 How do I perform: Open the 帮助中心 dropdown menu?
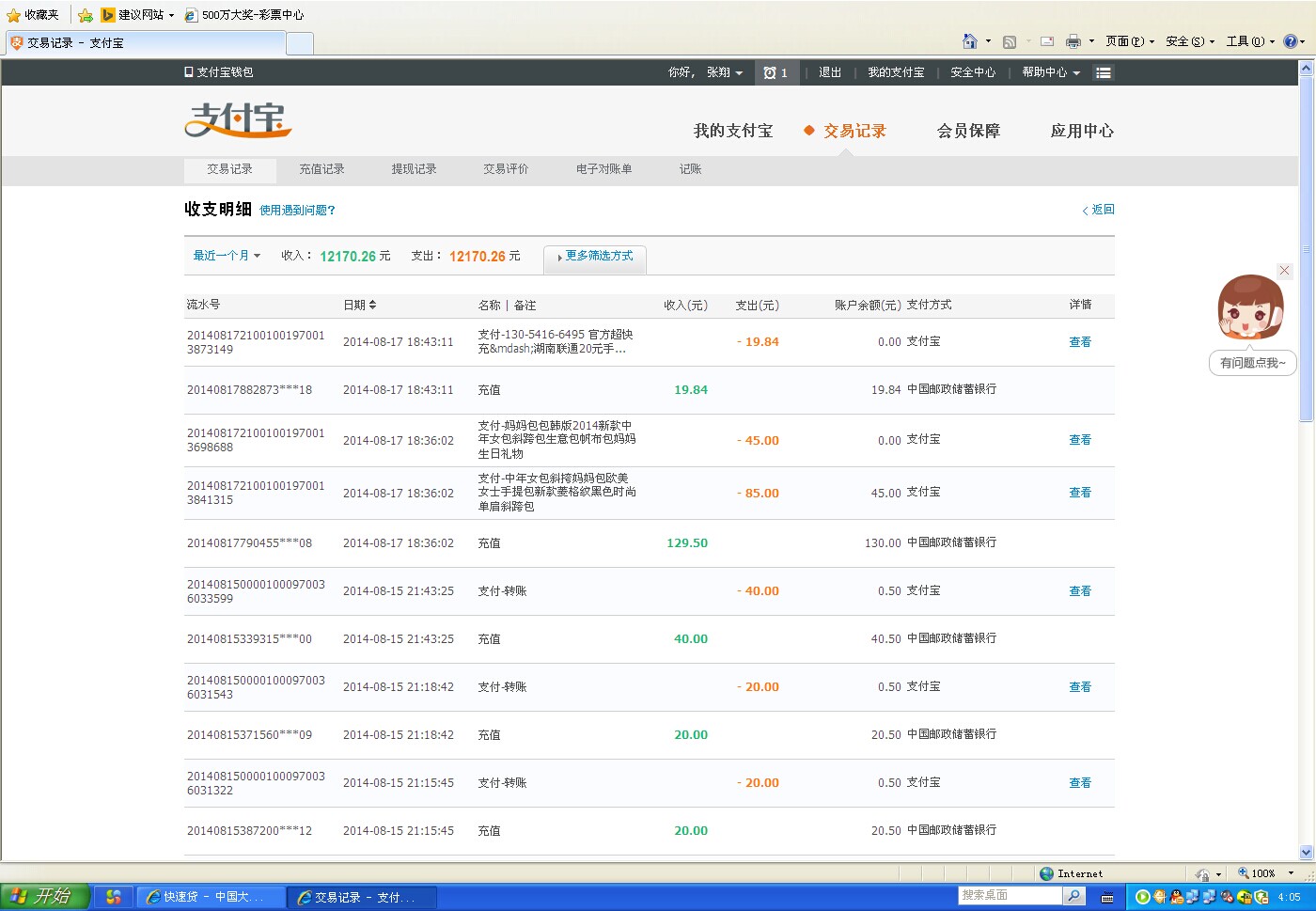pyautogui.click(x=1051, y=72)
